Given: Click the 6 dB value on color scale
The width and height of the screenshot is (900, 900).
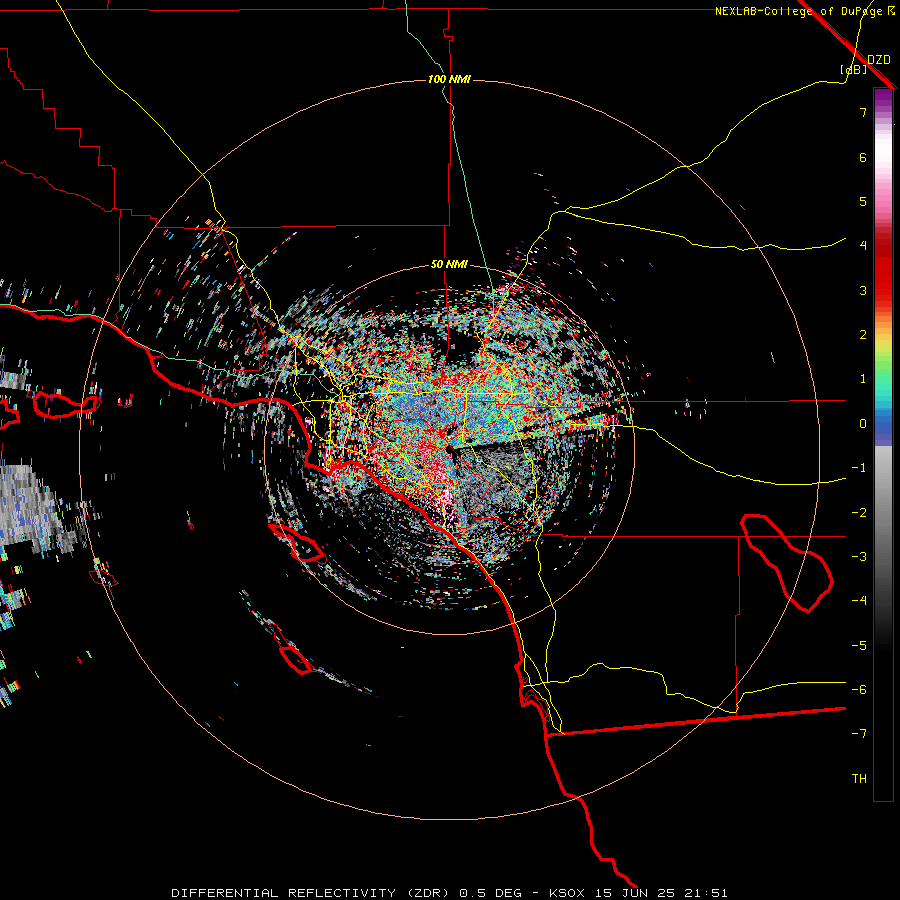Looking at the screenshot, I should [x=863, y=157].
